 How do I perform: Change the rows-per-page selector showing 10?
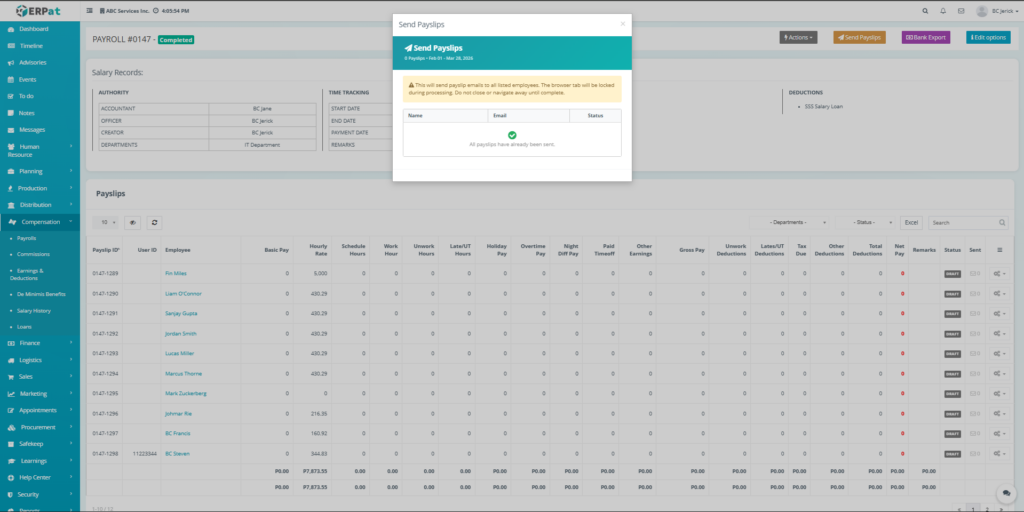105,222
